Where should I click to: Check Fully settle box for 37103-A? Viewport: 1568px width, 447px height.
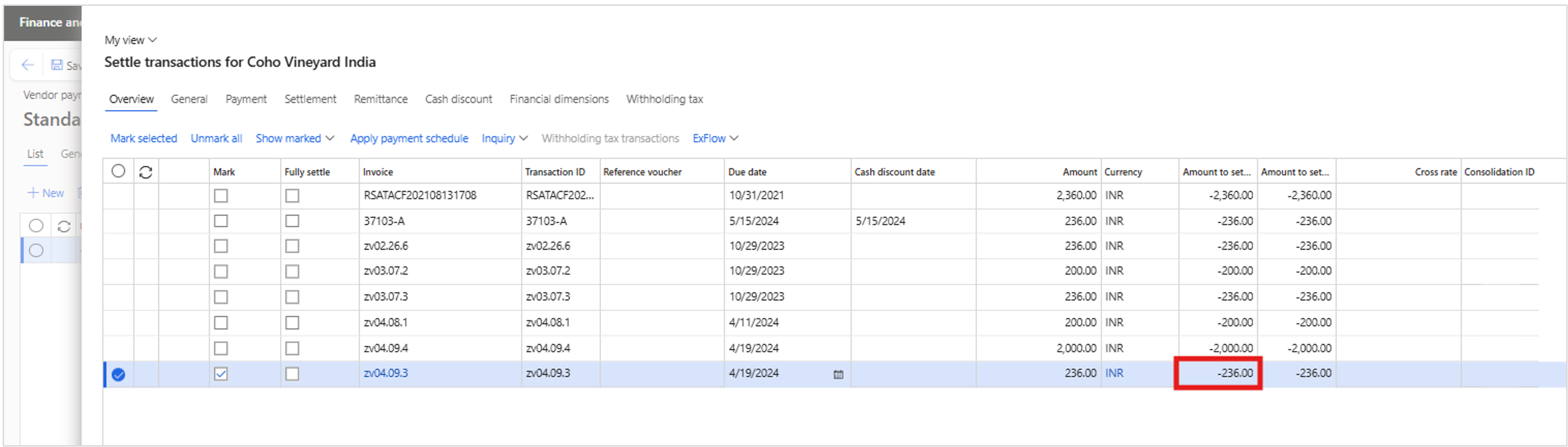coord(292,221)
